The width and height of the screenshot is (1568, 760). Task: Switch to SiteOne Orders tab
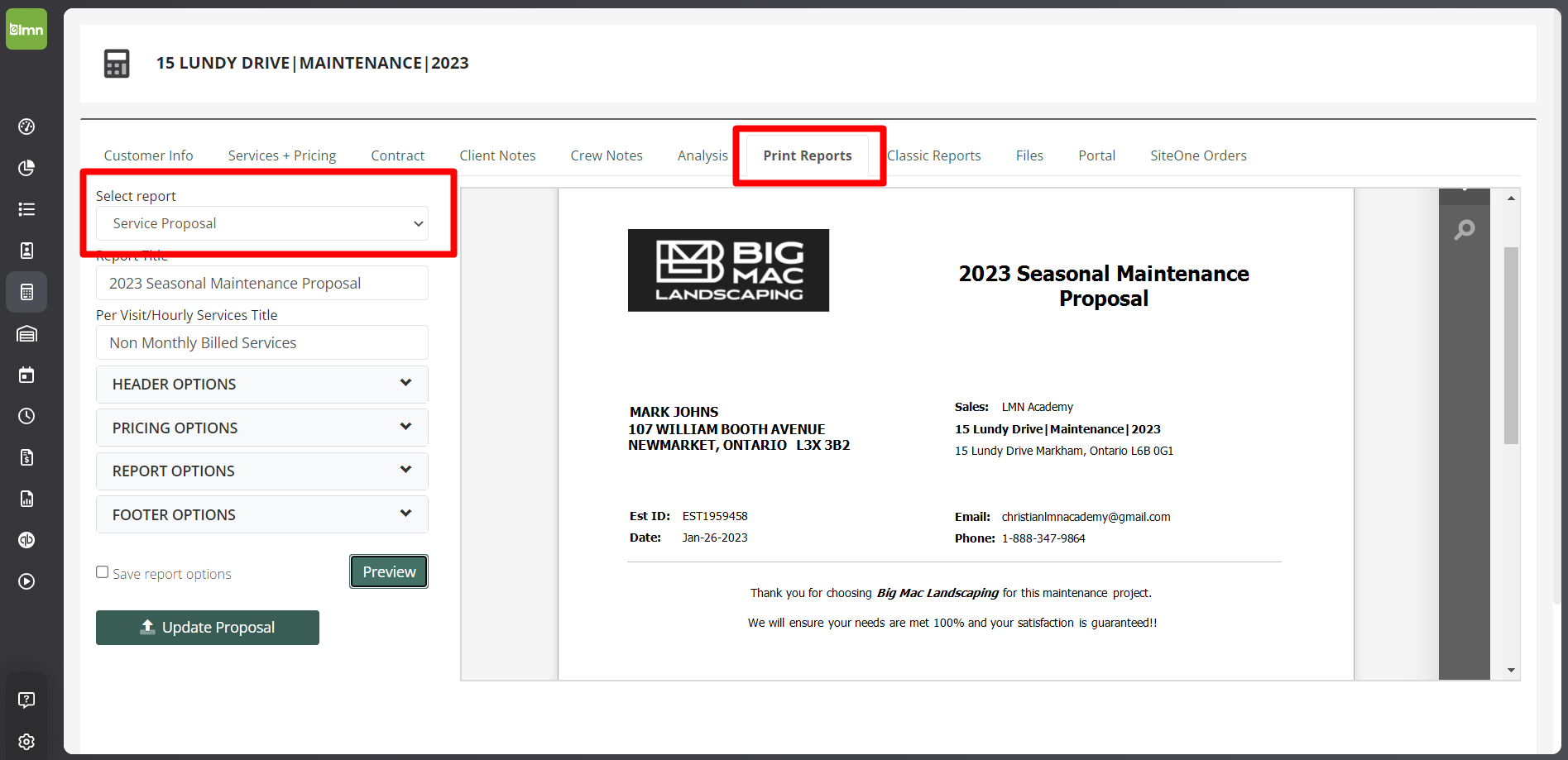(x=1198, y=155)
